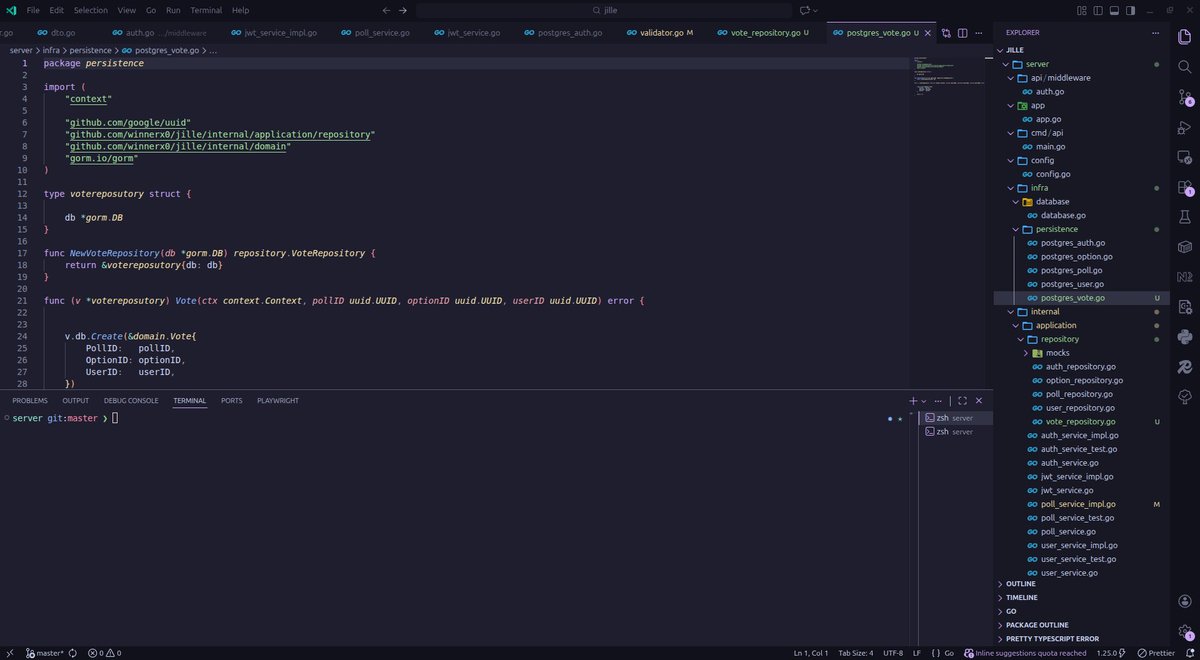This screenshot has width=1200, height=660.
Task: Add a new terminal with plus icon
Action: click(x=913, y=400)
